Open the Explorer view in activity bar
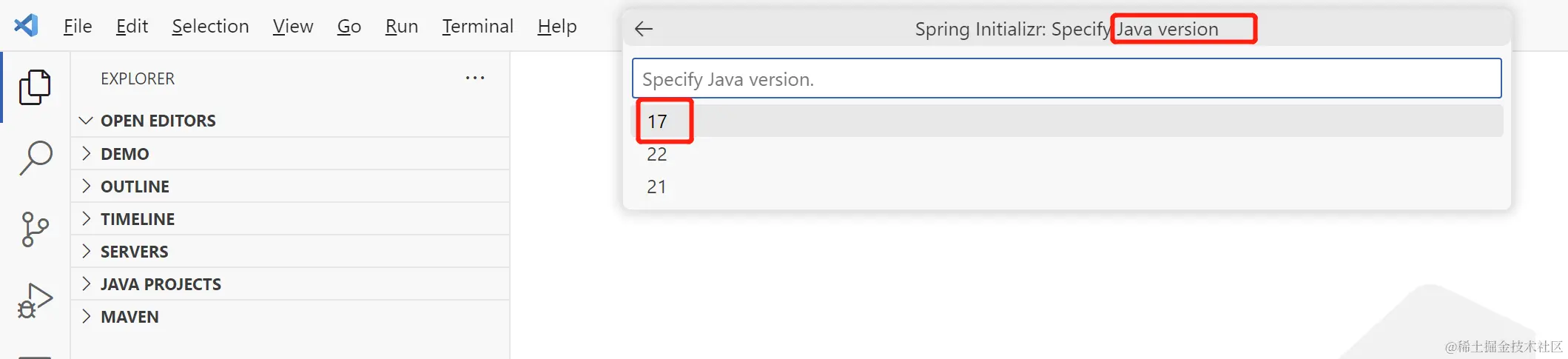Image resolution: width=1568 pixels, height=359 pixels. [x=35, y=87]
